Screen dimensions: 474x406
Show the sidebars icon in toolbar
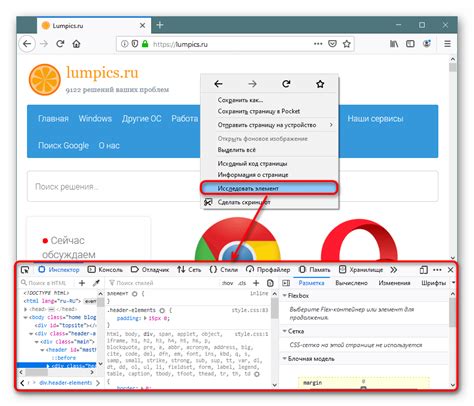coord(410,44)
